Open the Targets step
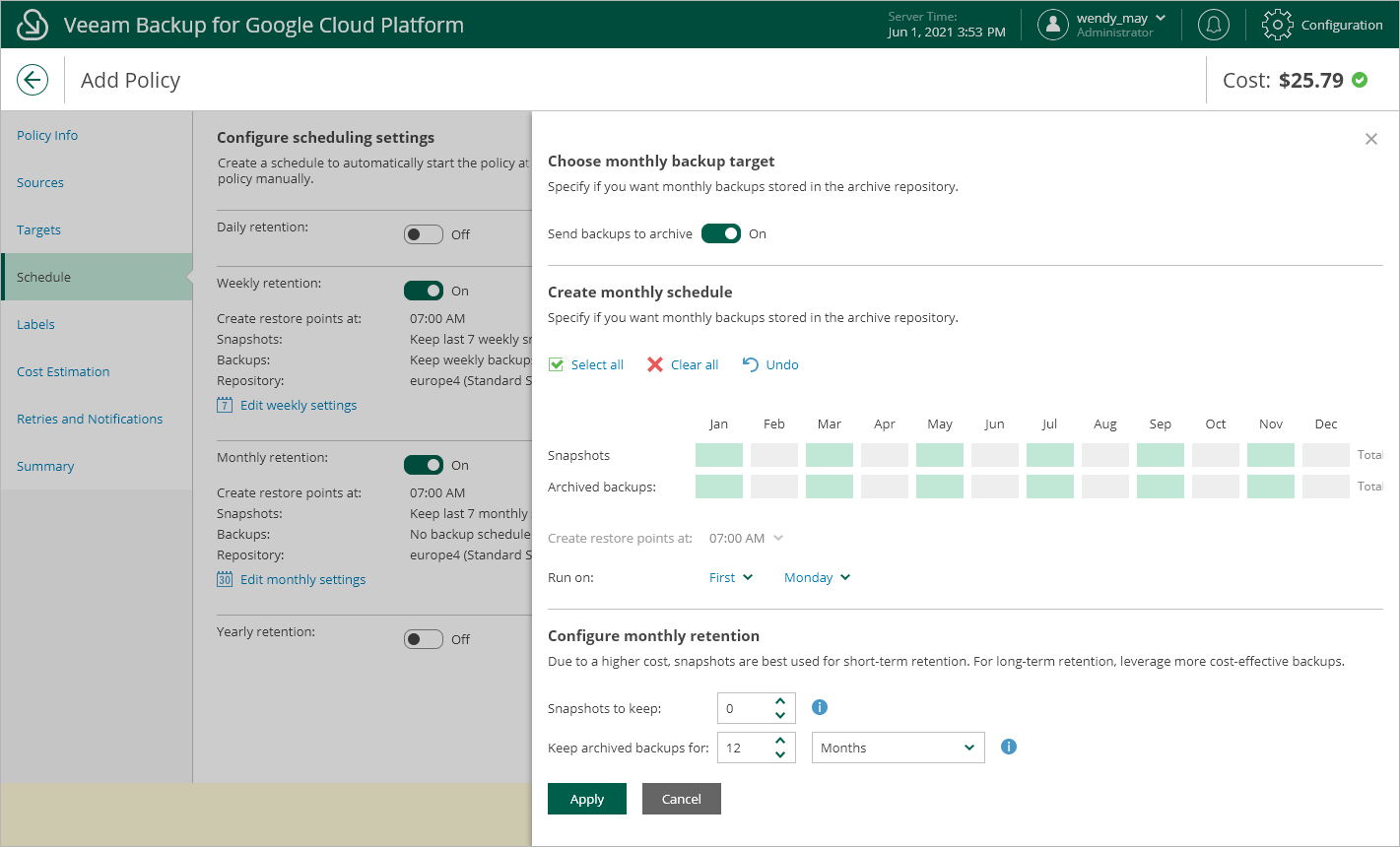Image resolution: width=1400 pixels, height=847 pixels. coord(38,229)
